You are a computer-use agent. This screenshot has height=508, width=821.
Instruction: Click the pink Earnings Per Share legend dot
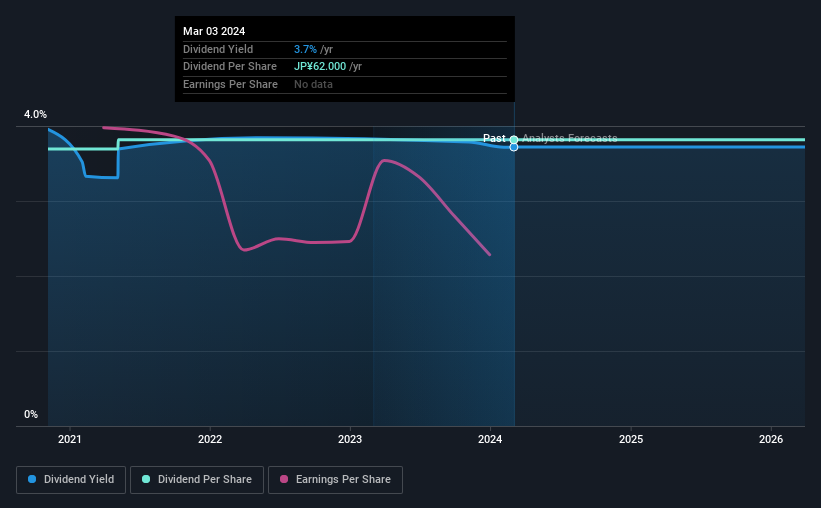pos(284,479)
